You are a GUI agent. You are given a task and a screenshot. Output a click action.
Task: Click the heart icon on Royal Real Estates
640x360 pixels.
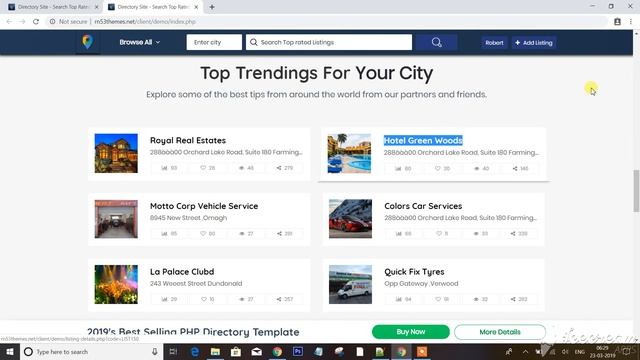coord(203,168)
